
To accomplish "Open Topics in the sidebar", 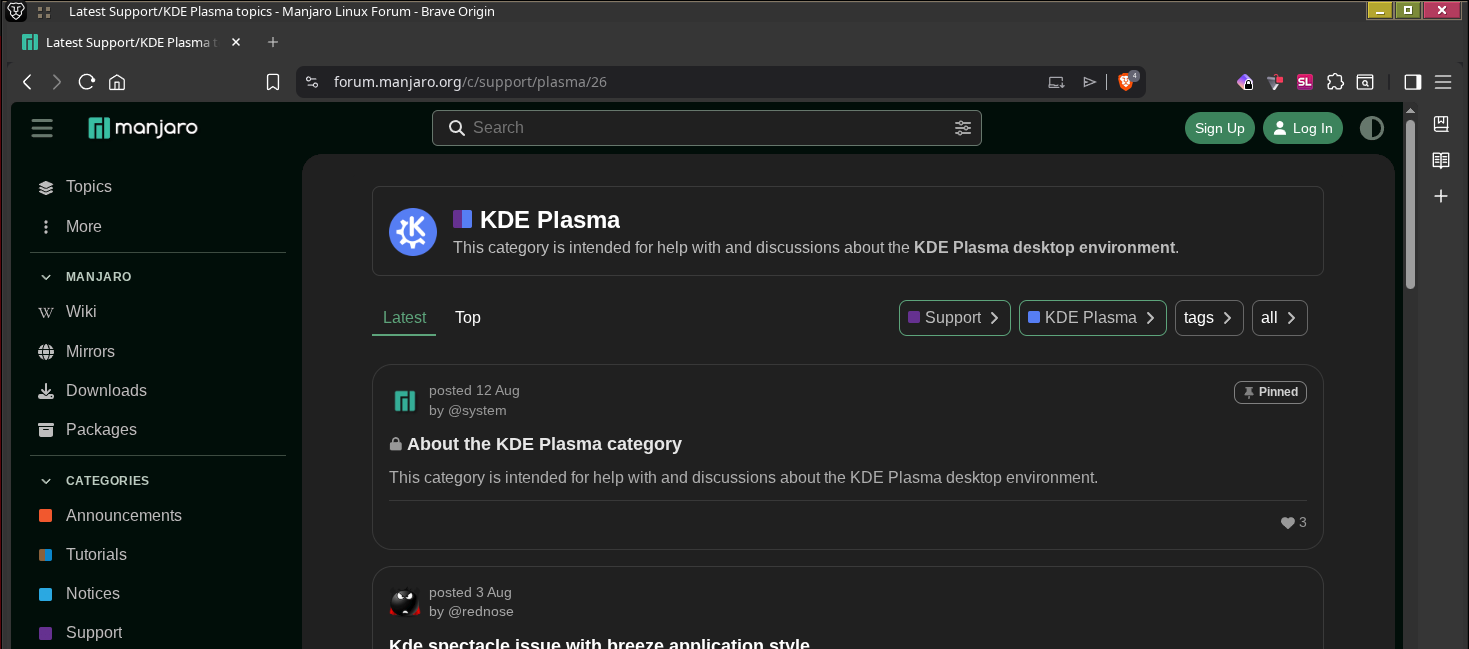I will pyautogui.click(x=89, y=187).
